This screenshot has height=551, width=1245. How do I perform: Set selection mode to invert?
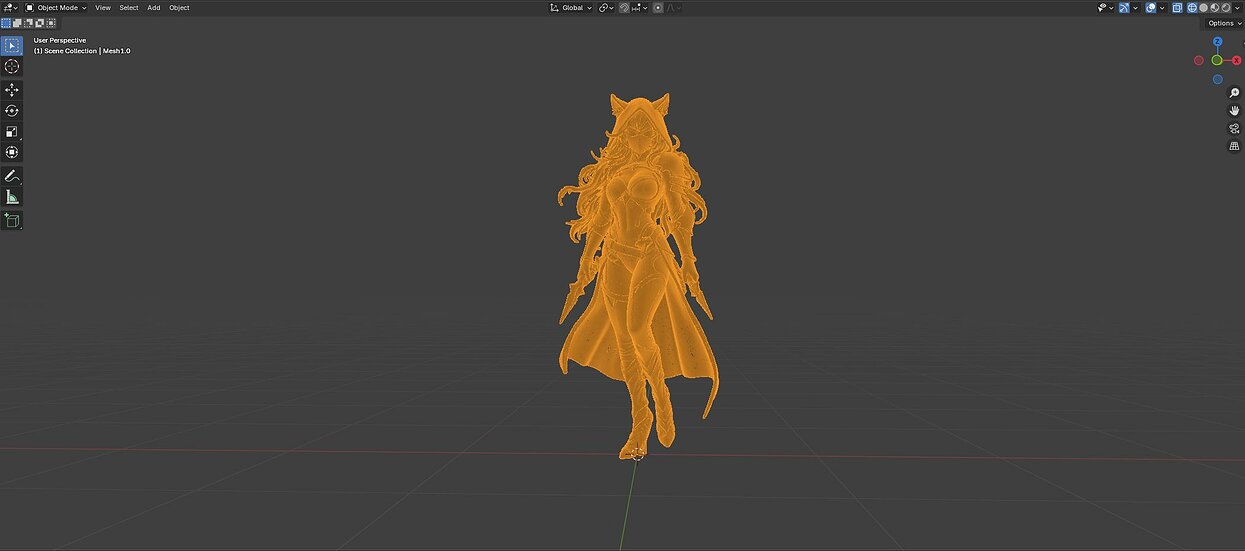point(39,23)
